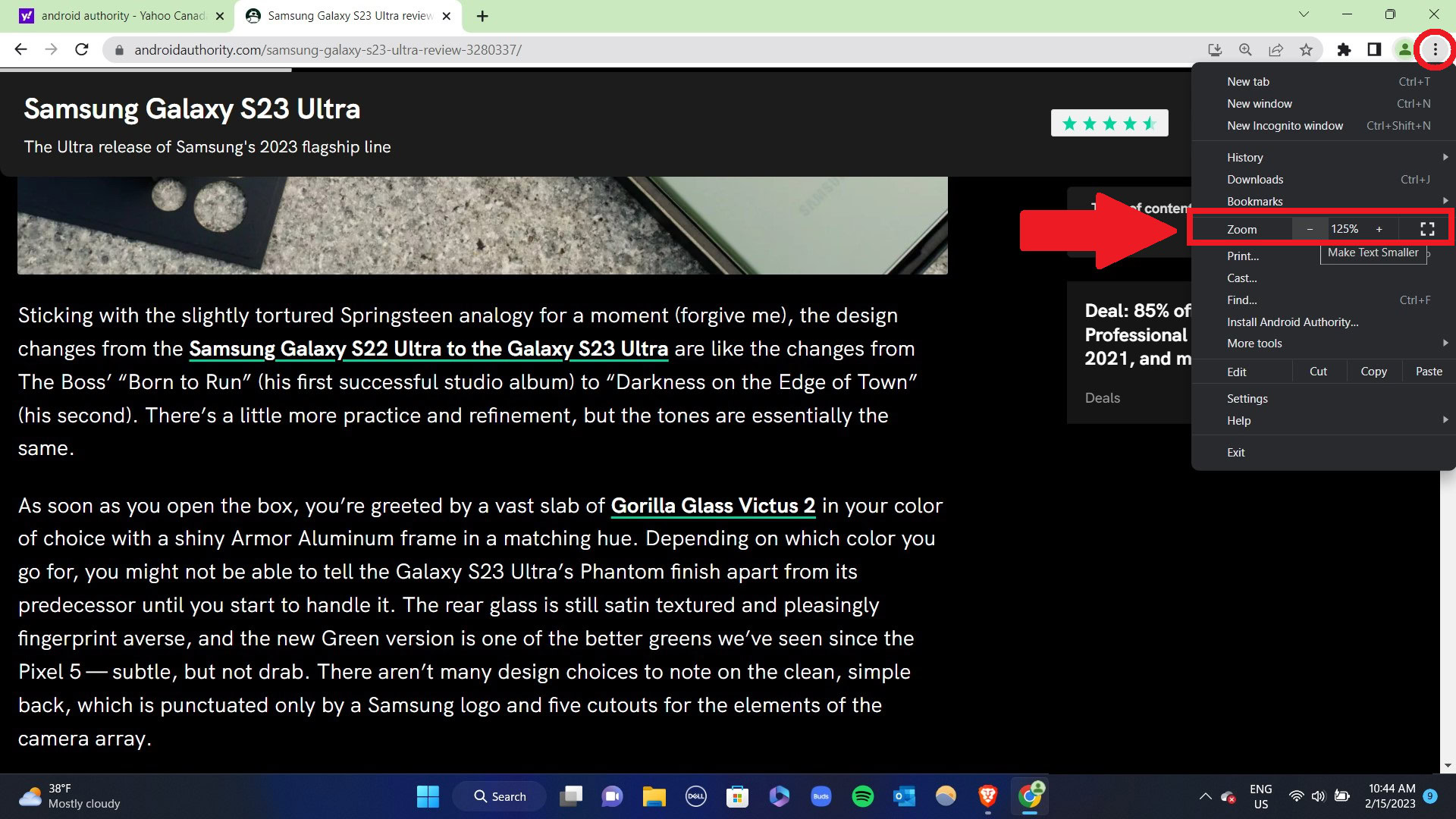1456x819 pixels.
Task: Select New Incognito window menu item
Action: [1285, 126]
